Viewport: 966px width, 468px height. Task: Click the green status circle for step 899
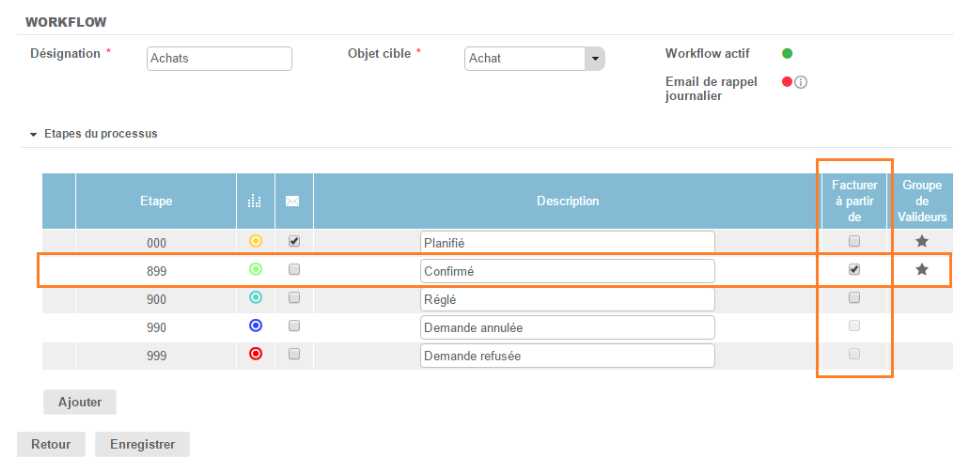pyautogui.click(x=255, y=270)
